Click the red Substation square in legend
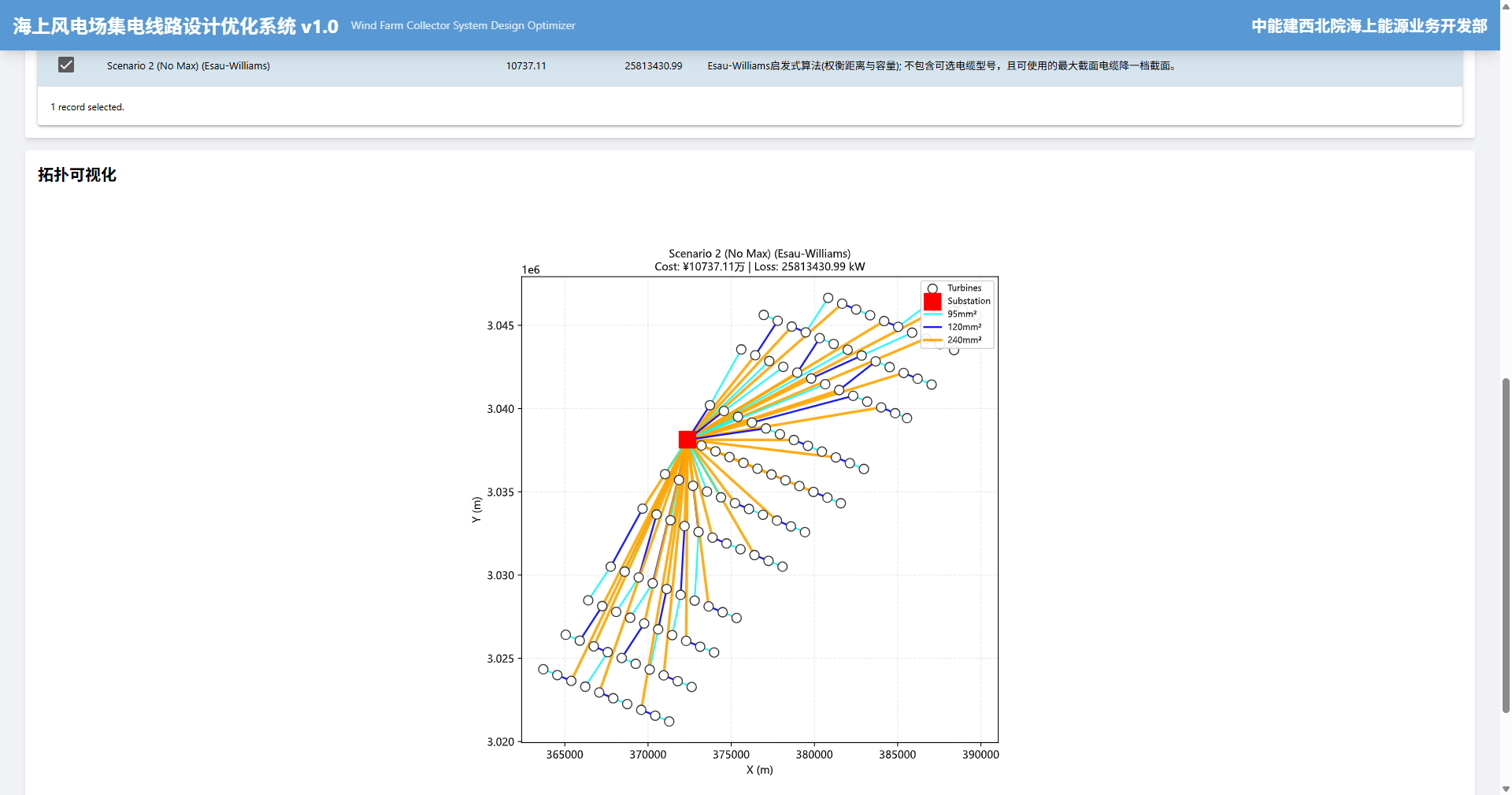1512x795 pixels. coord(932,302)
